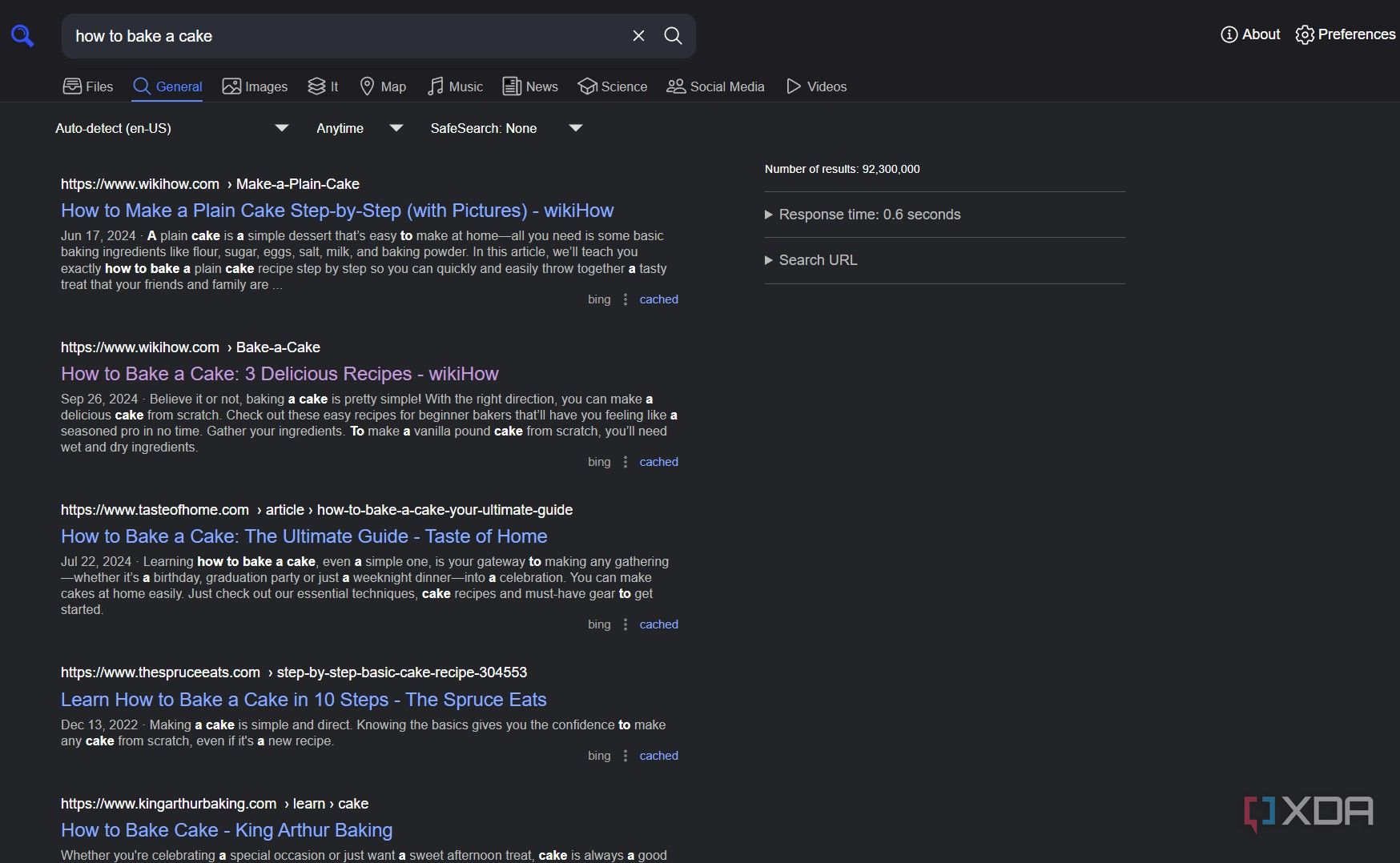Open the SafeSearch dropdown
This screenshot has width=1400, height=863.
click(x=506, y=128)
